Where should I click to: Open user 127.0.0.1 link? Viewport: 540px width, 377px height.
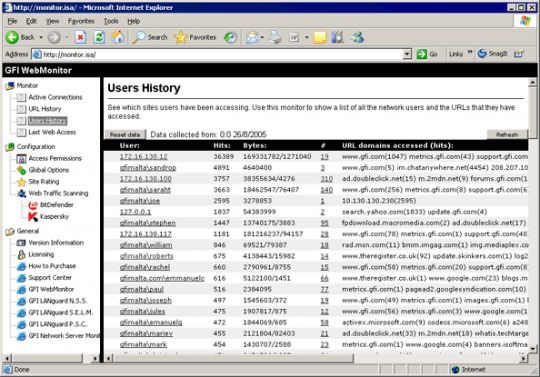click(135, 212)
